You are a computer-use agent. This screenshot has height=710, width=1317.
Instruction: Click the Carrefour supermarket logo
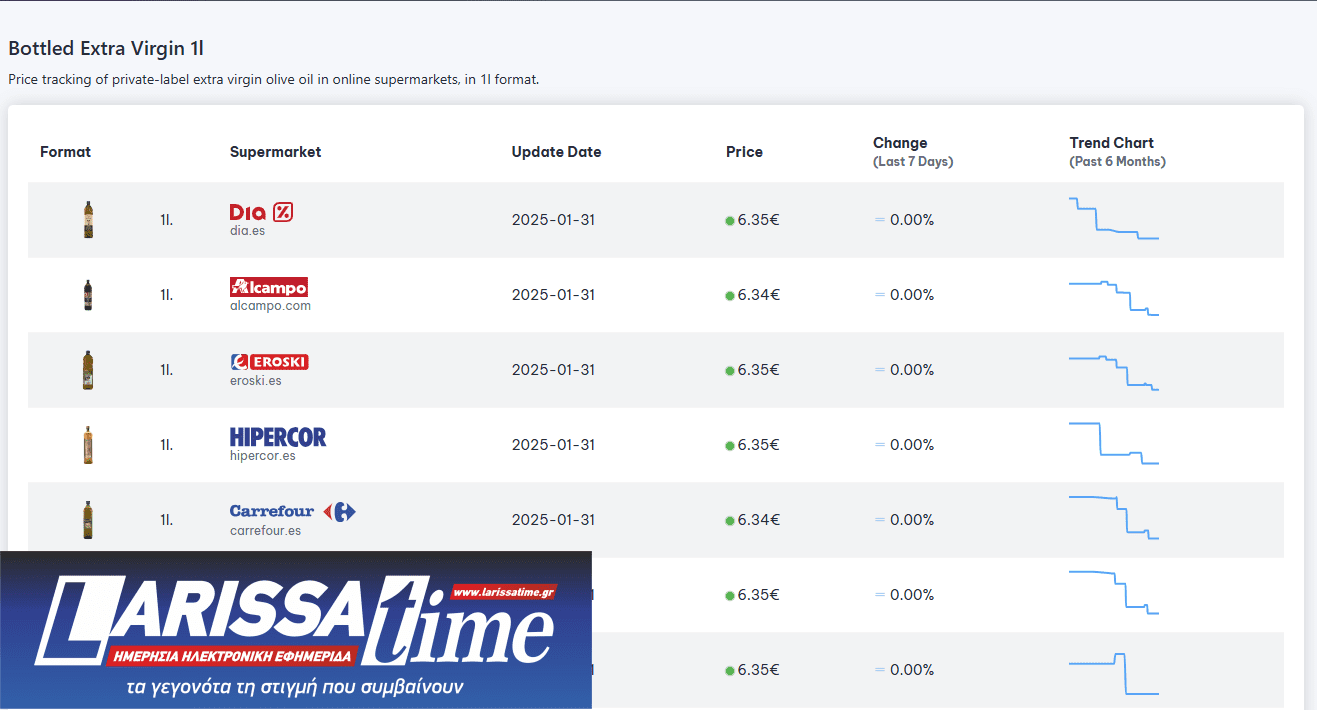coord(293,512)
